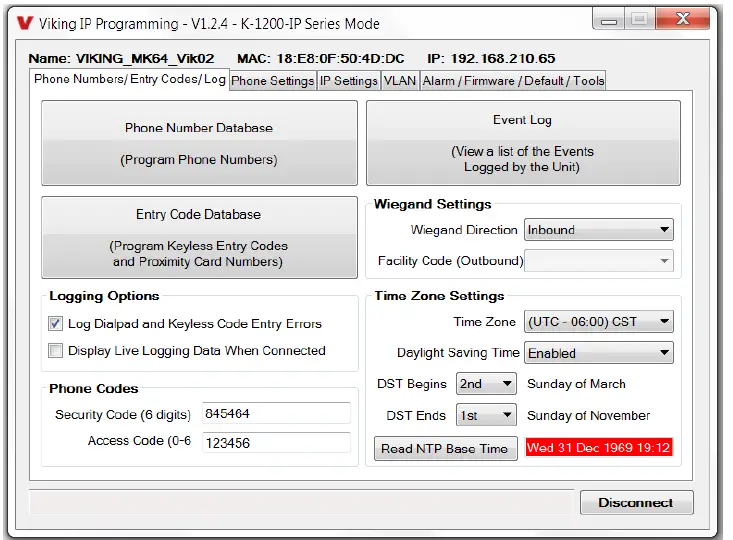The image size is (733, 540).
Task: Click the Wiegand Settings group heading
Action: pos(433,204)
